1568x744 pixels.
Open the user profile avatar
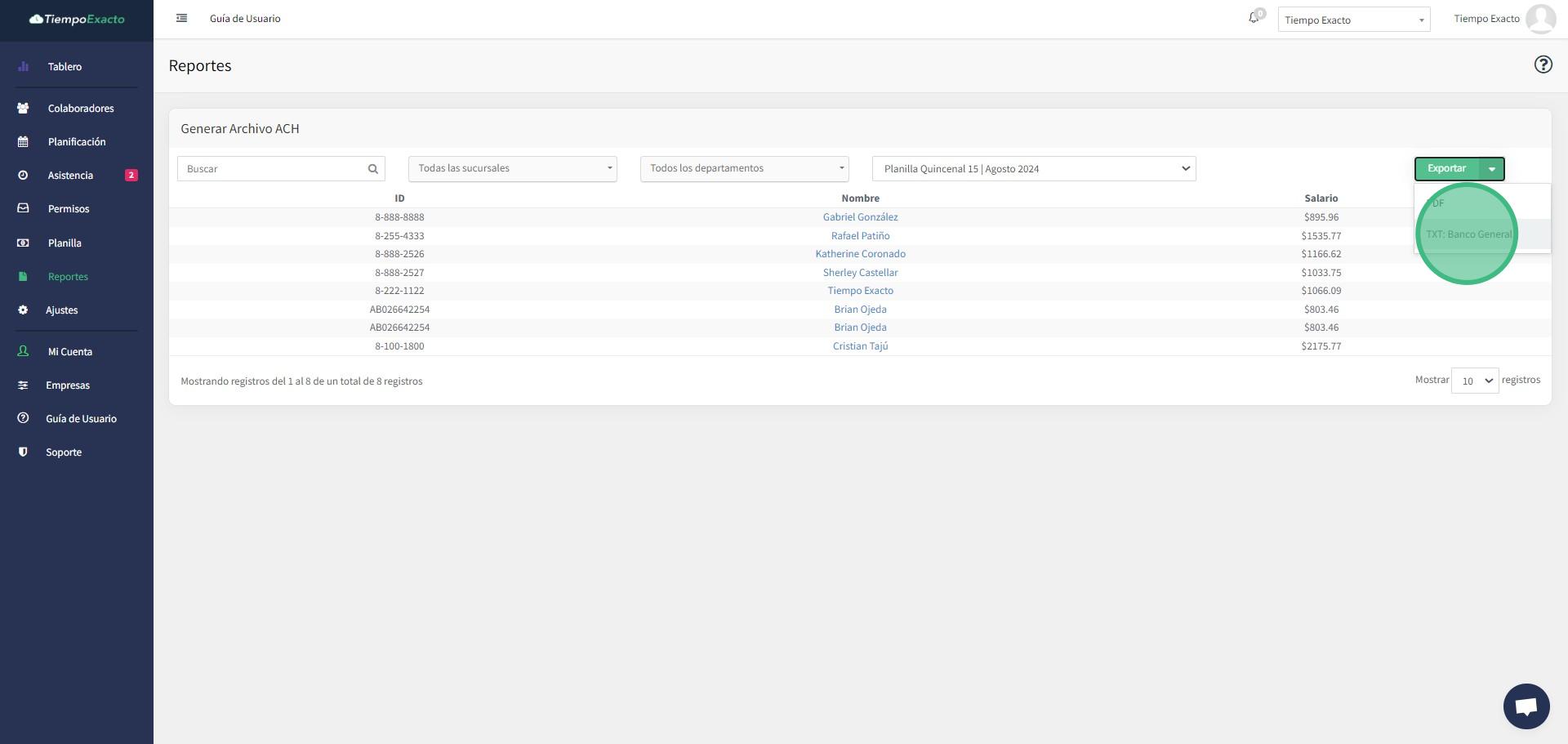pyautogui.click(x=1540, y=19)
